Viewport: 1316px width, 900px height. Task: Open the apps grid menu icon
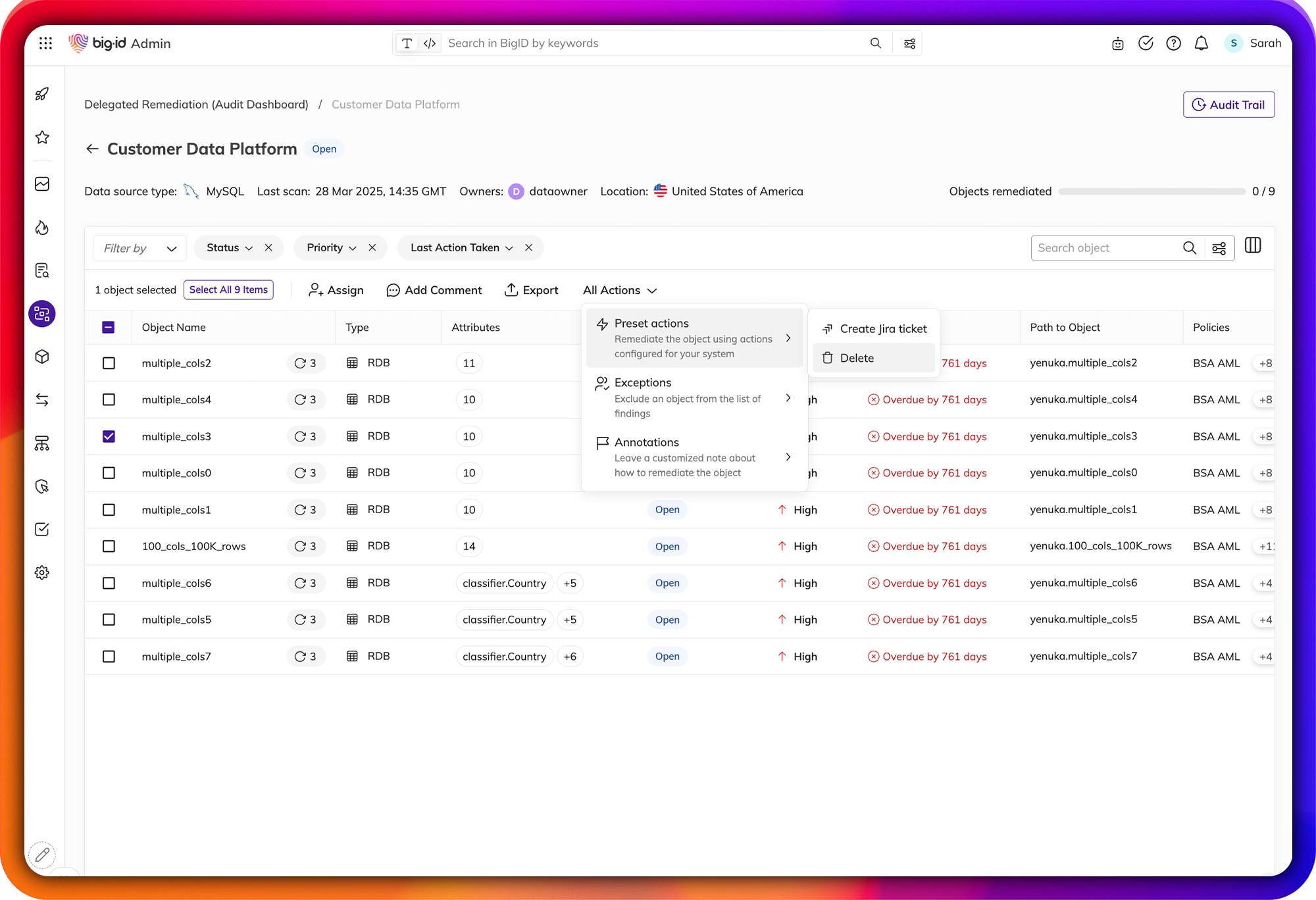click(45, 43)
